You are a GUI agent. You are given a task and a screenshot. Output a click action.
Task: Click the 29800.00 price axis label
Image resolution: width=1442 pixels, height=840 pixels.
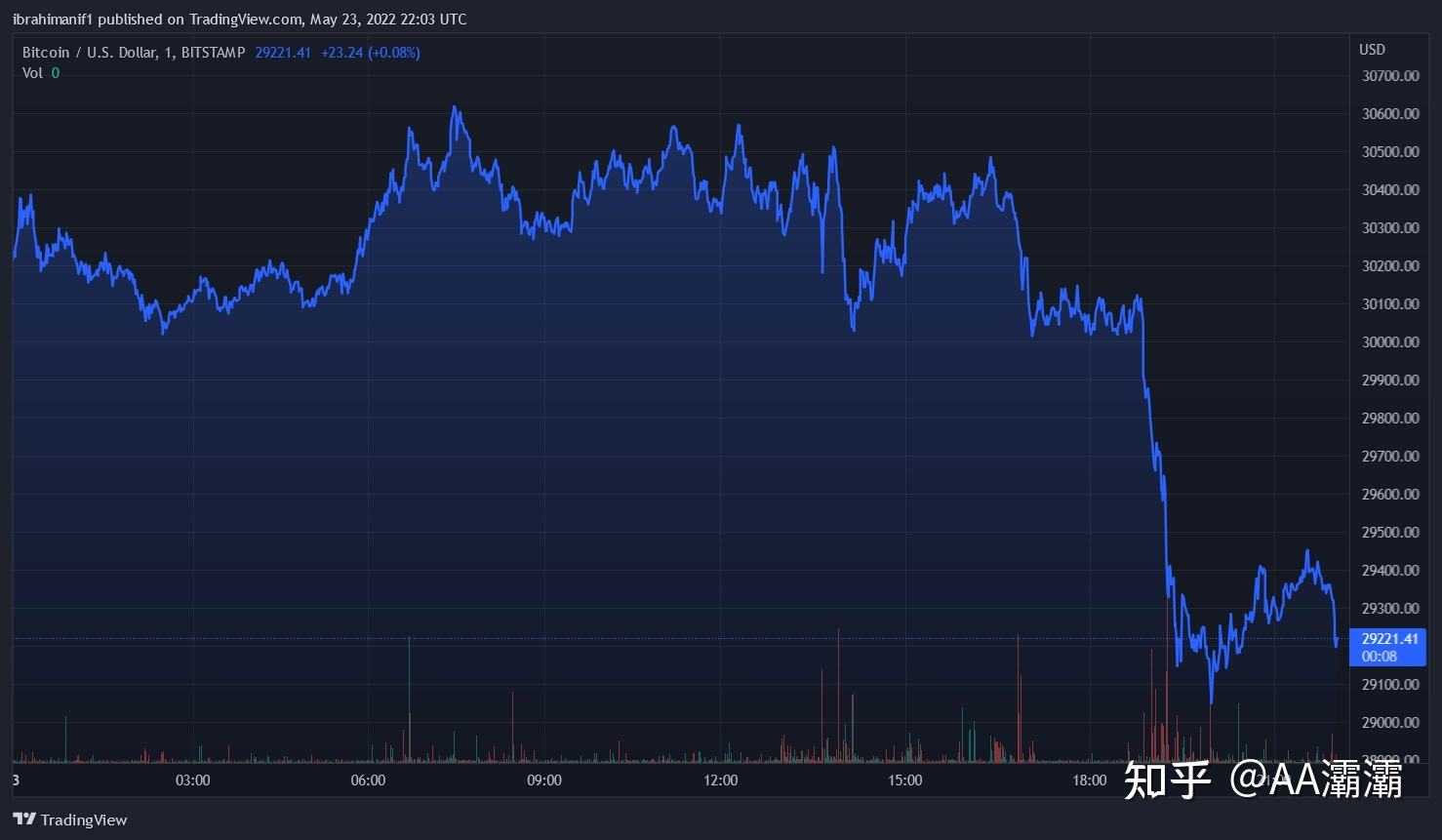(x=1390, y=419)
